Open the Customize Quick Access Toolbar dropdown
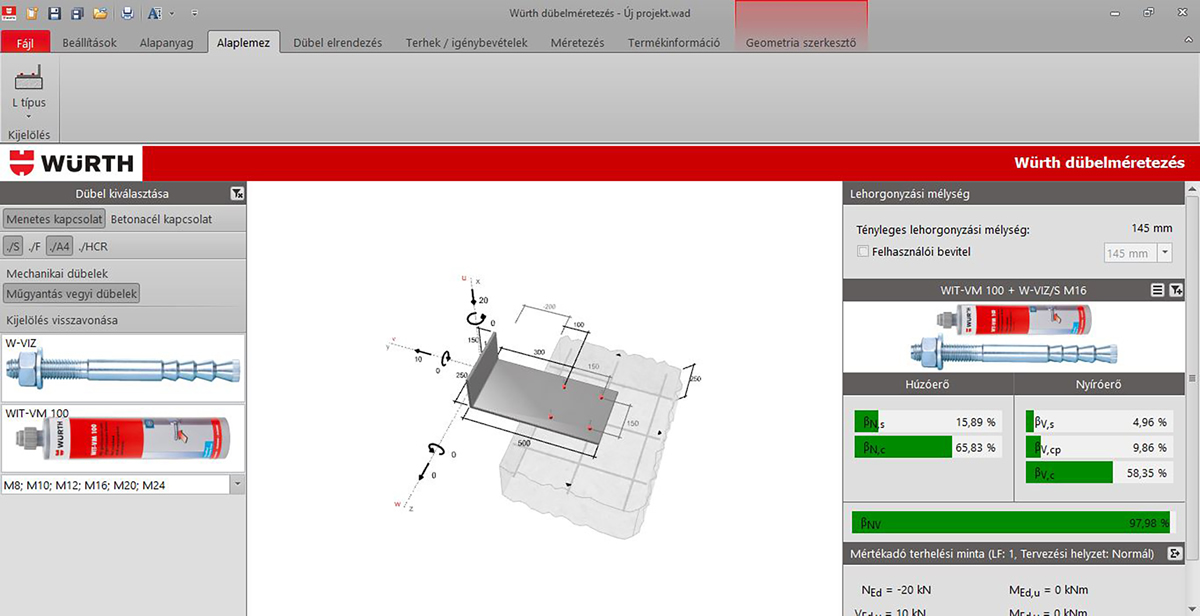Viewport: 1200px width, 616px height. (x=193, y=14)
